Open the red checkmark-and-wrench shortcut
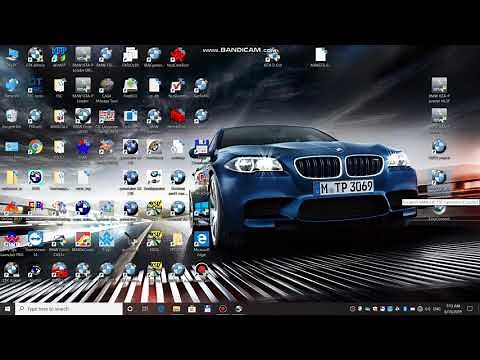 pos(178,87)
